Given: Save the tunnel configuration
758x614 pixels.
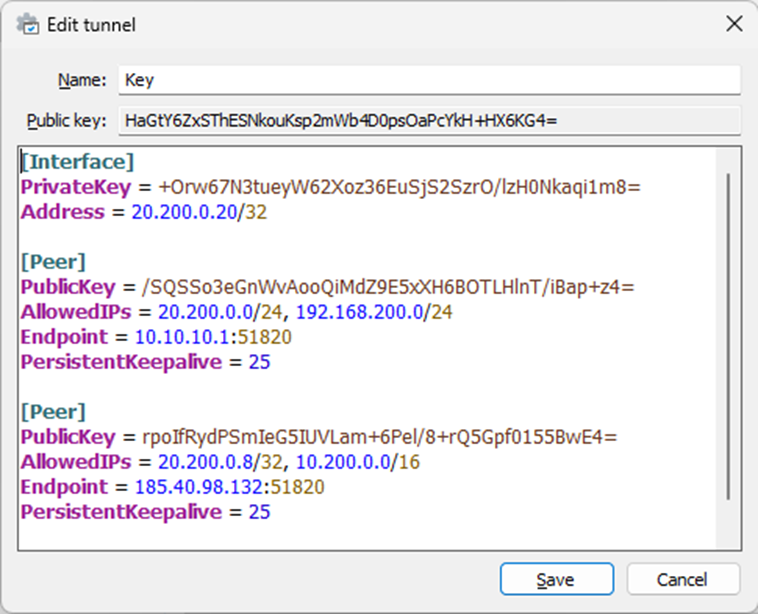Looking at the screenshot, I should coord(555,579).
